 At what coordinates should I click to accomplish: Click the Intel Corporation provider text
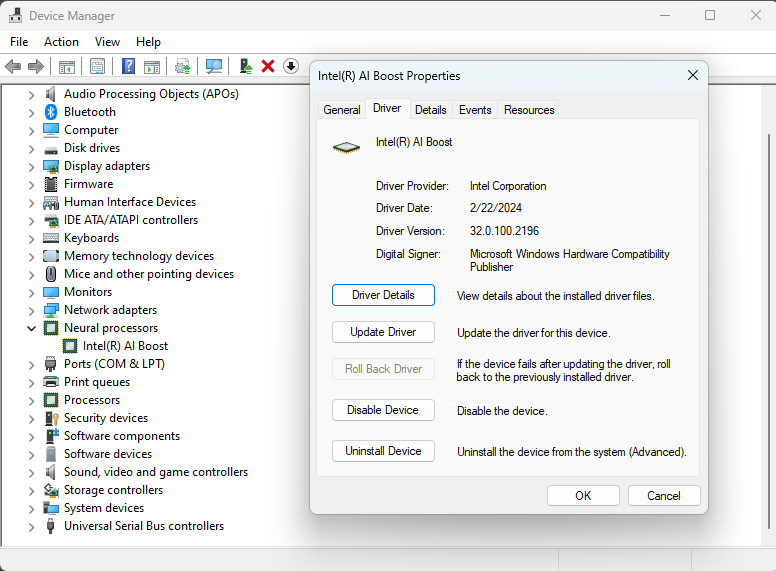pyautogui.click(x=508, y=186)
